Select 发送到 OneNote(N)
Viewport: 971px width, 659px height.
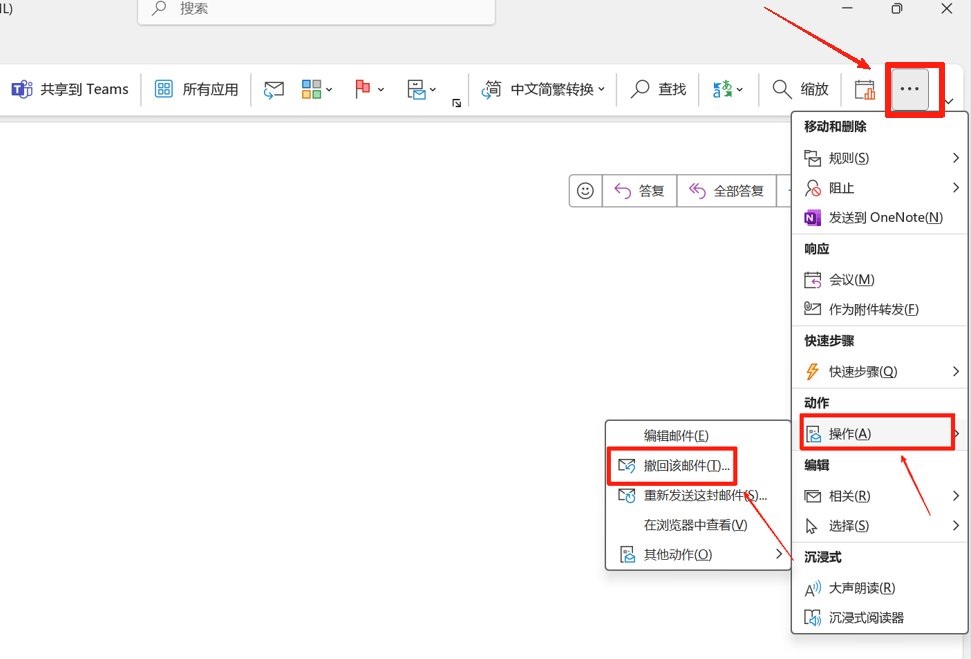point(879,217)
